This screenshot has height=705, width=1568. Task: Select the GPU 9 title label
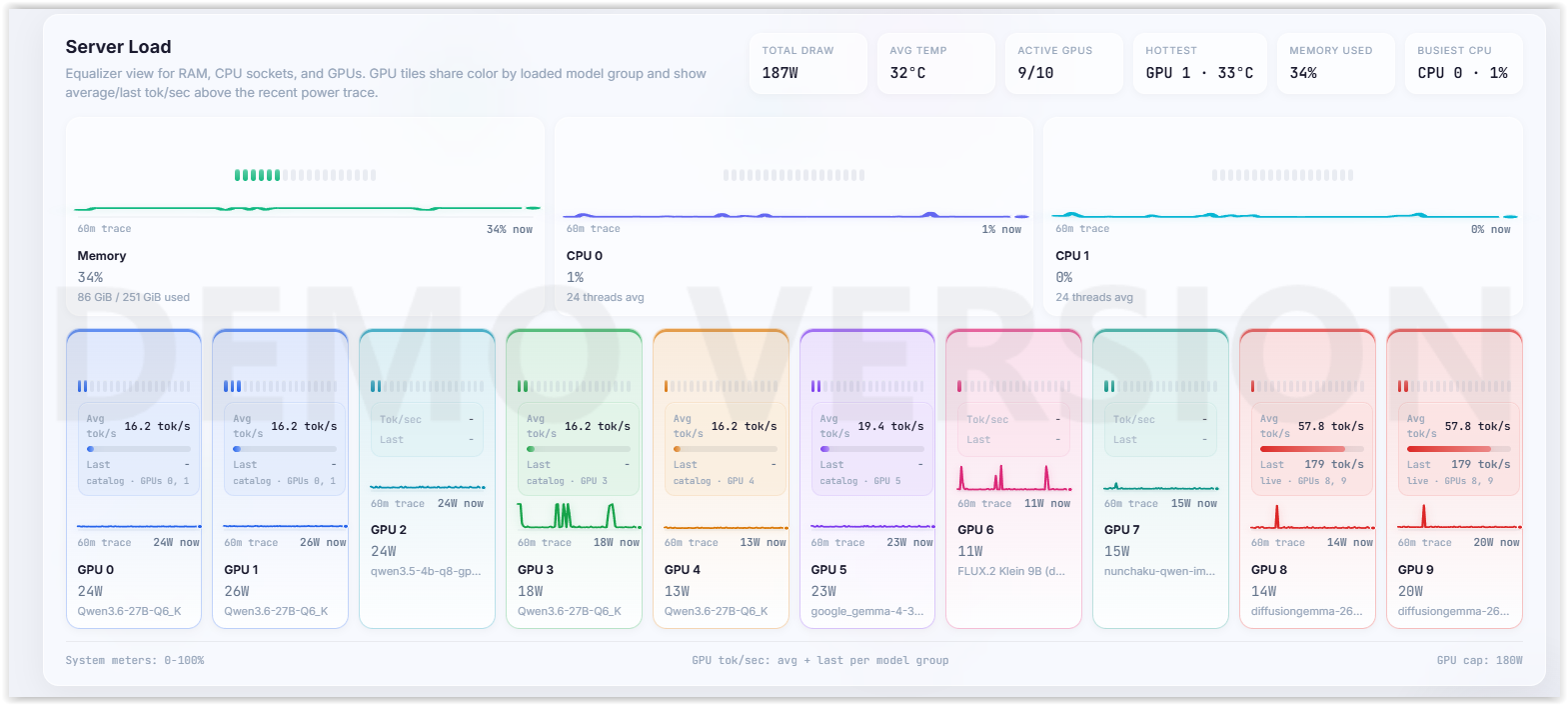[x=1415, y=570]
